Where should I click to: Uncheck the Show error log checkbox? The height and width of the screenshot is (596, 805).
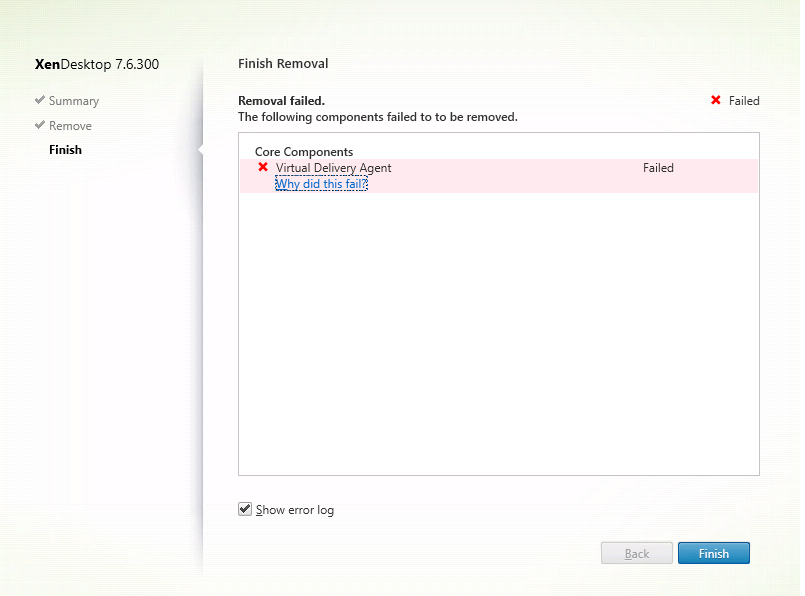click(245, 509)
